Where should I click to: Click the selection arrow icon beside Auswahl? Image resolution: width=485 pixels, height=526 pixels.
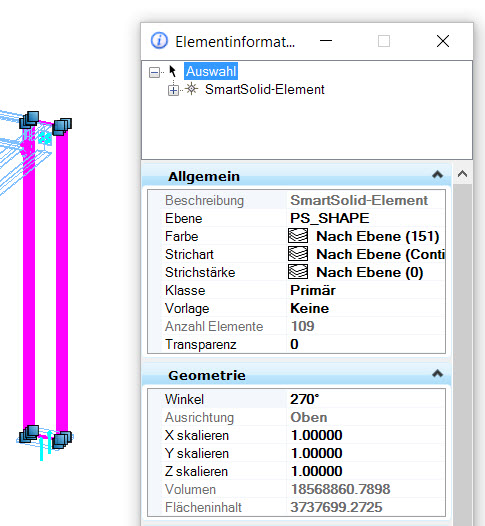172,71
